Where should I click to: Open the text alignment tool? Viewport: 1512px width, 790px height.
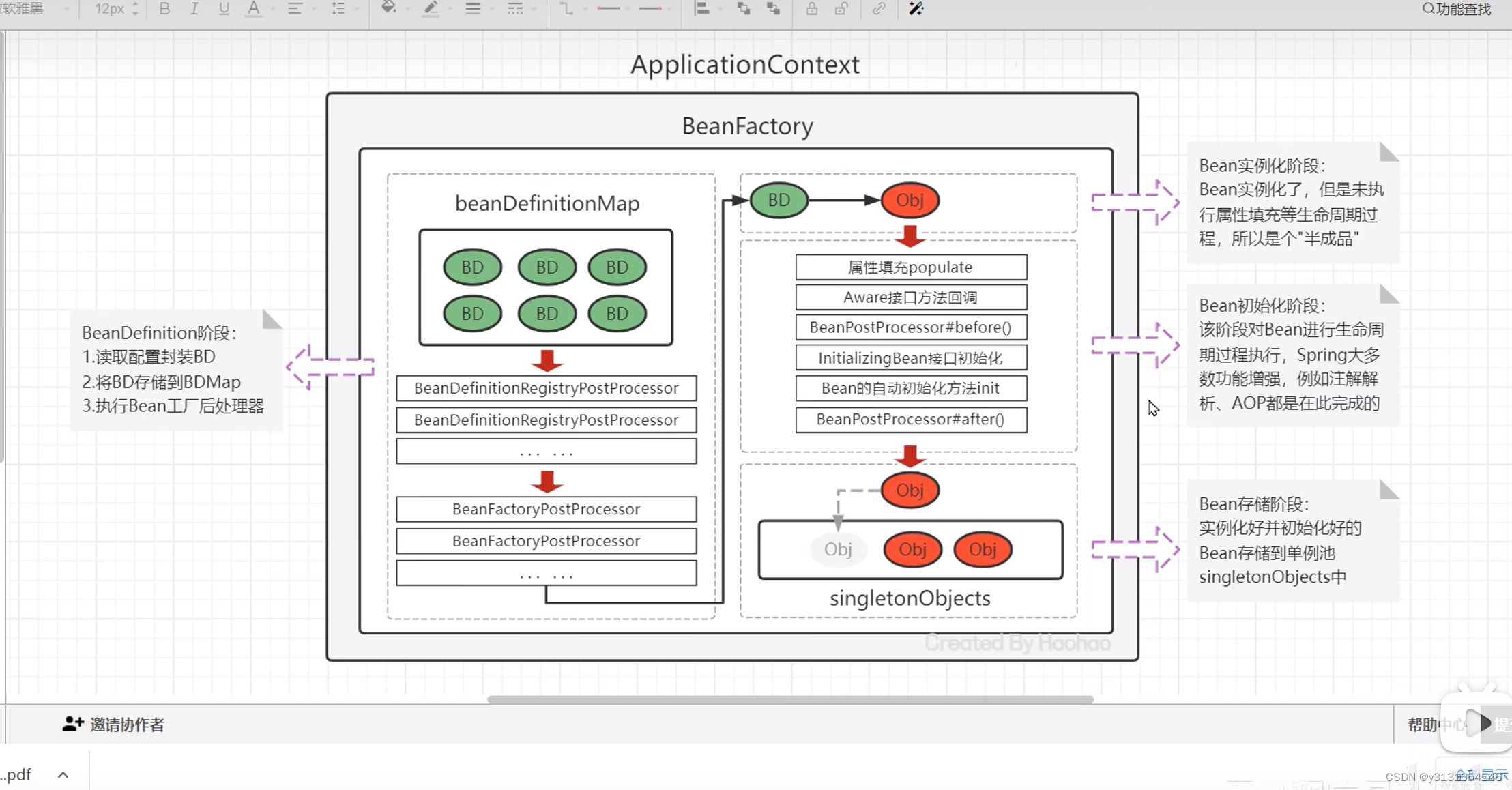click(x=295, y=9)
